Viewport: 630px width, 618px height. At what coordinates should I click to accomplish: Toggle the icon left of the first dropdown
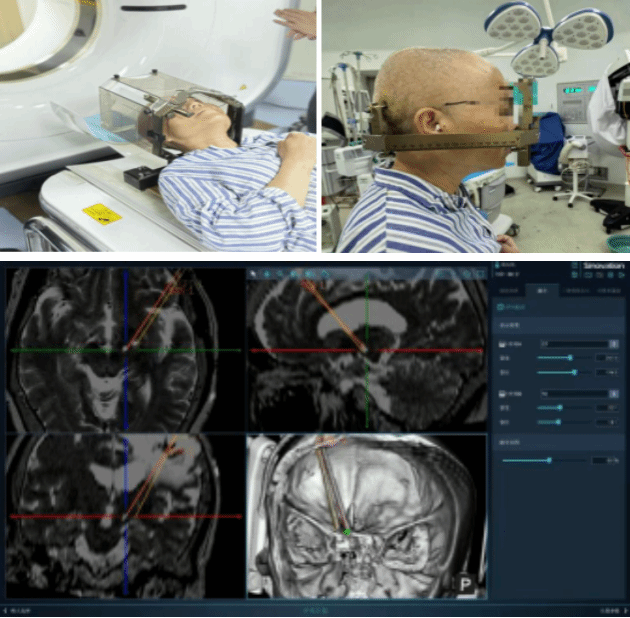click(502, 343)
